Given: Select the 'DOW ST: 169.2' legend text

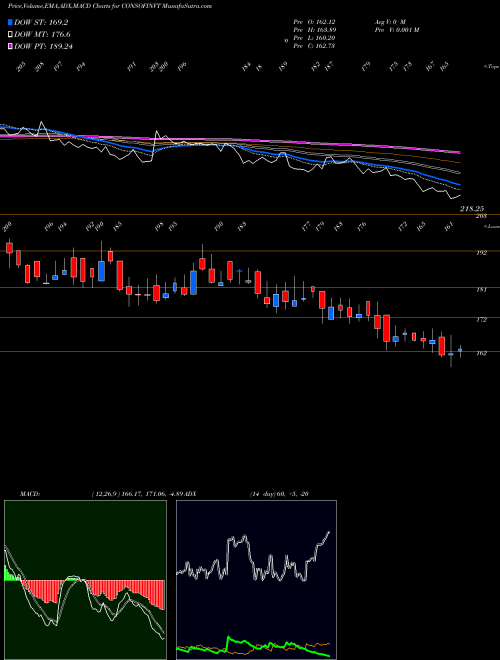Looking at the screenshot, I should 41,22.
